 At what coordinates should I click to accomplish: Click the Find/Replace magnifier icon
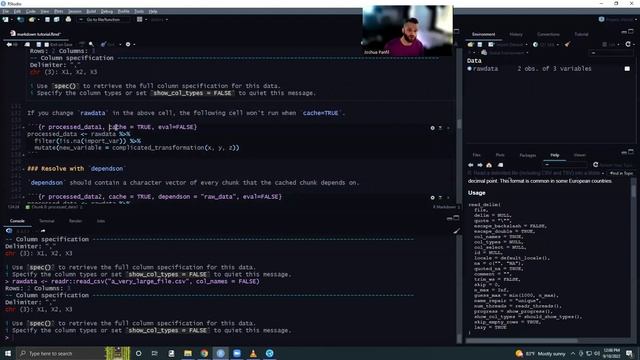pos(91,44)
